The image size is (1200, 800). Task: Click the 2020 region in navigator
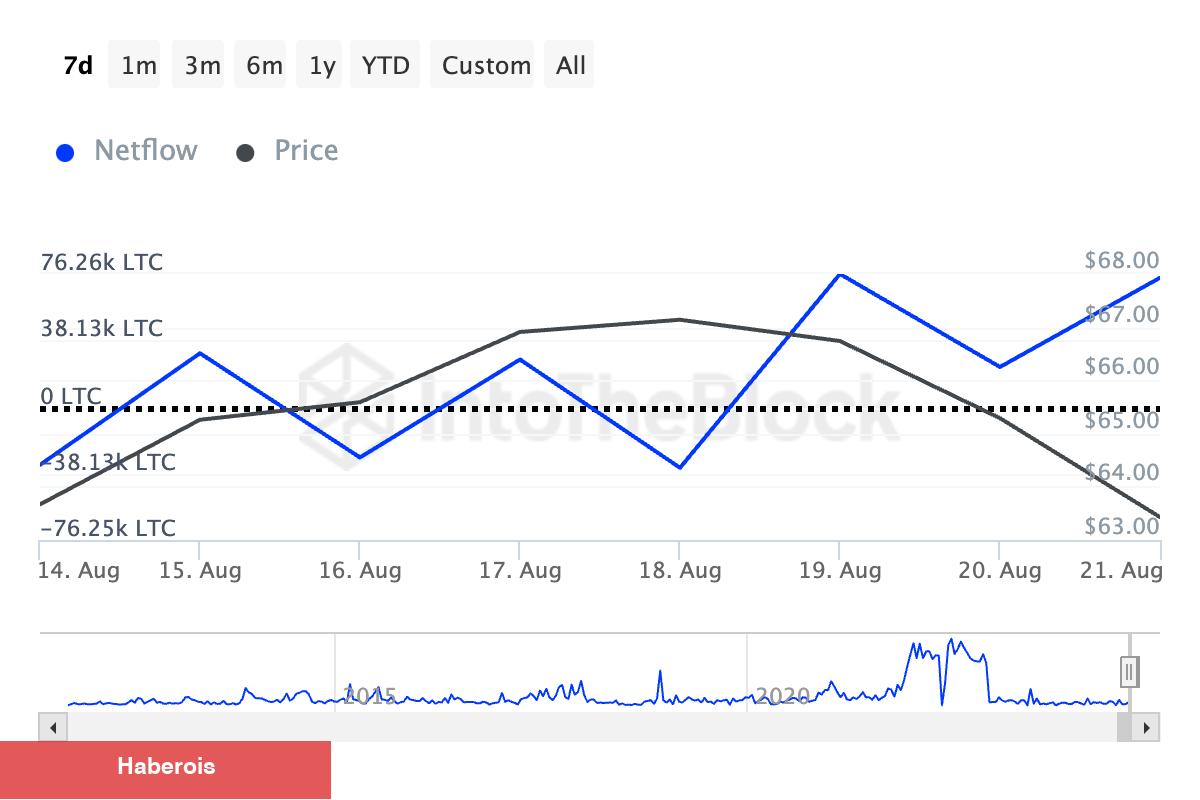(x=780, y=694)
